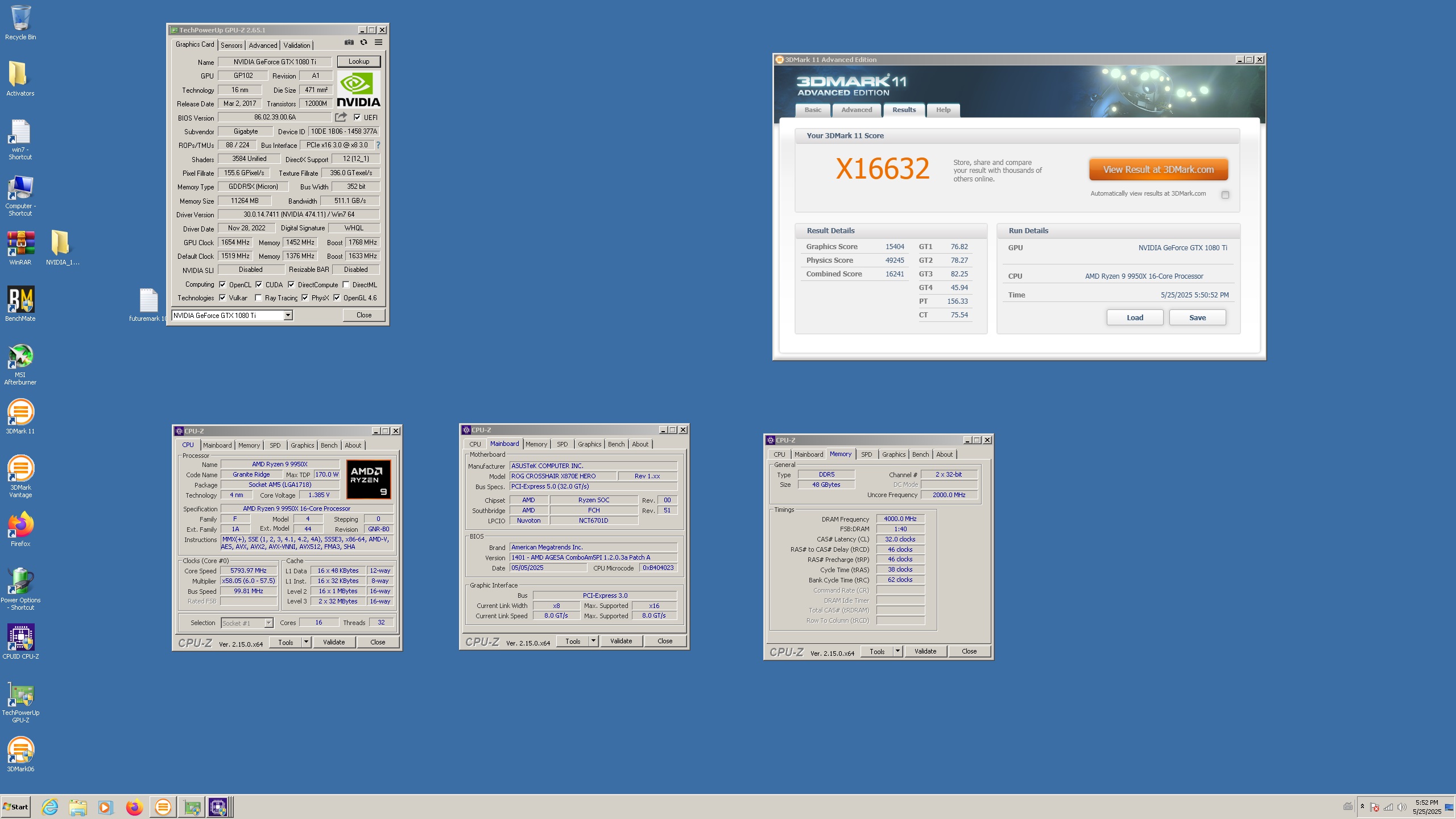Viewport: 1456px width, 819px height.
Task: Toggle the DirectCompute checkbox in GPU-Z
Action: pyautogui.click(x=291, y=284)
